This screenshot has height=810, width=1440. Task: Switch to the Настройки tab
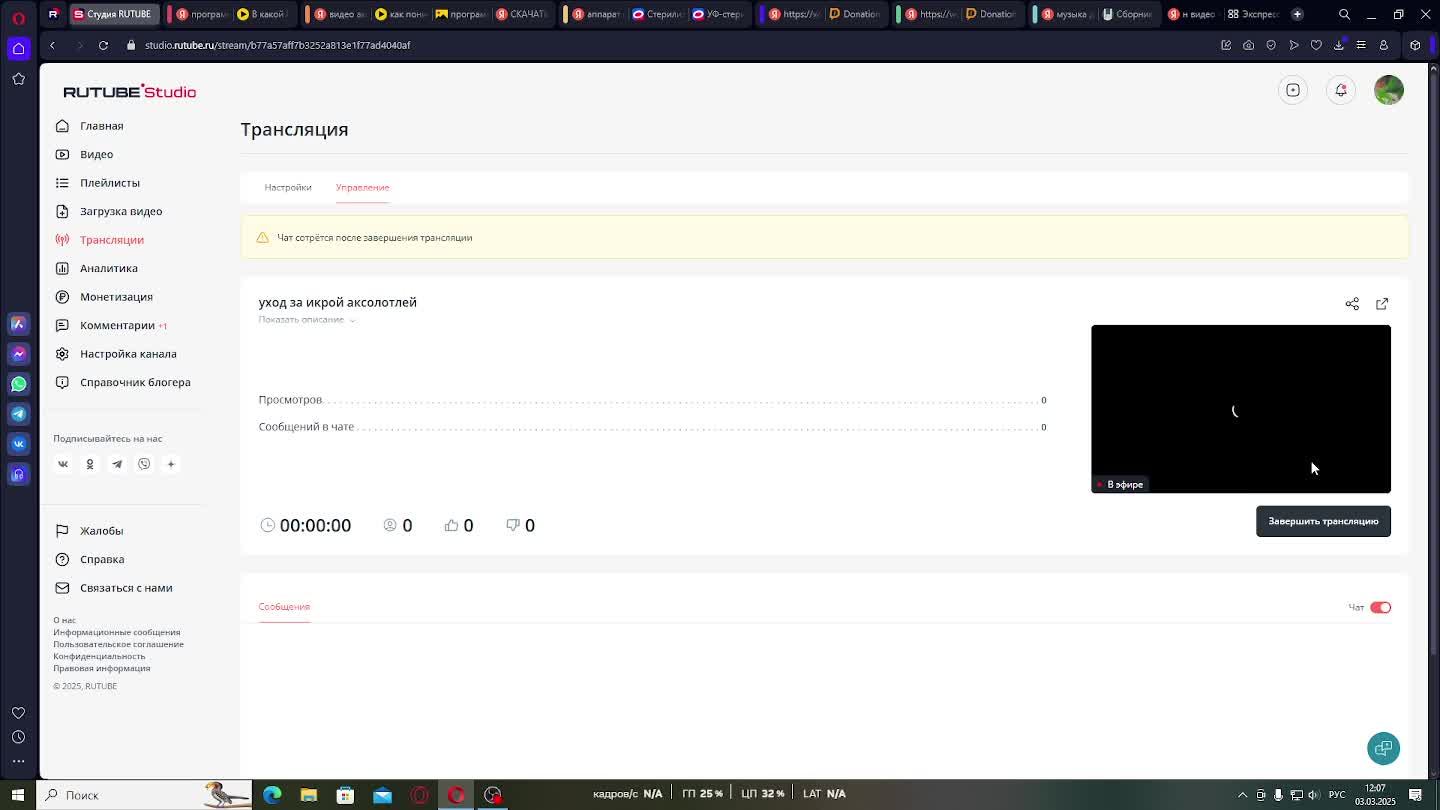[288, 187]
